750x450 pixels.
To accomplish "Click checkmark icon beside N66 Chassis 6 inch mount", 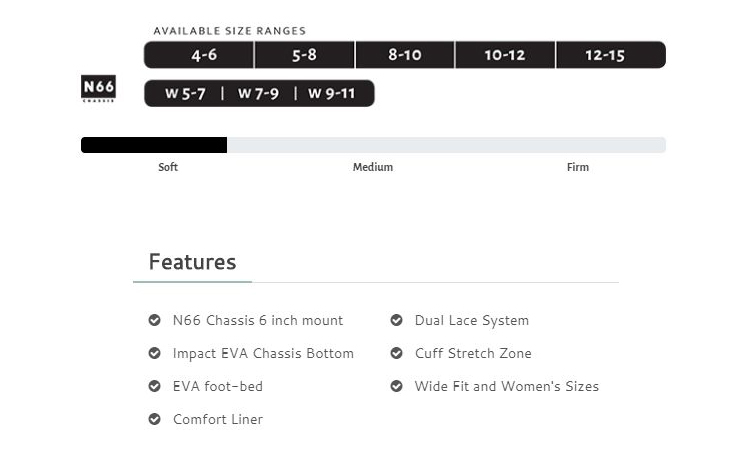I will click(x=154, y=320).
